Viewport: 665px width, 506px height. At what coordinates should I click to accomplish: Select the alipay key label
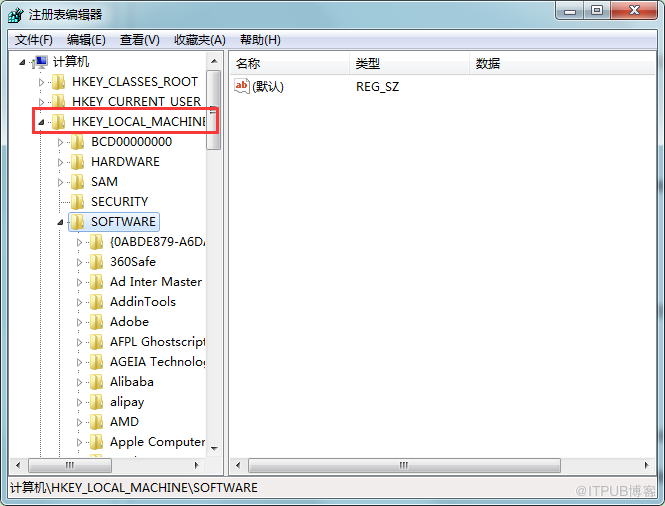pyautogui.click(x=127, y=402)
